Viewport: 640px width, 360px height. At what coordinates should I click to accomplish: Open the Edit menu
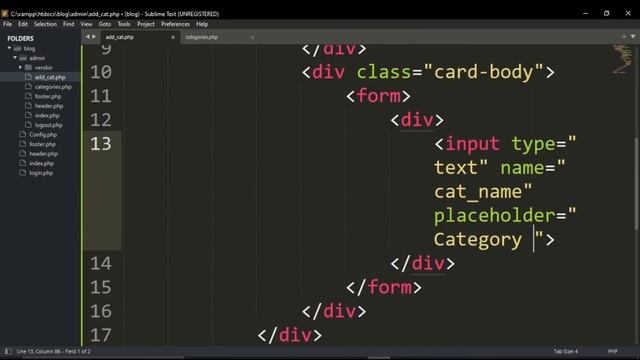(23, 24)
